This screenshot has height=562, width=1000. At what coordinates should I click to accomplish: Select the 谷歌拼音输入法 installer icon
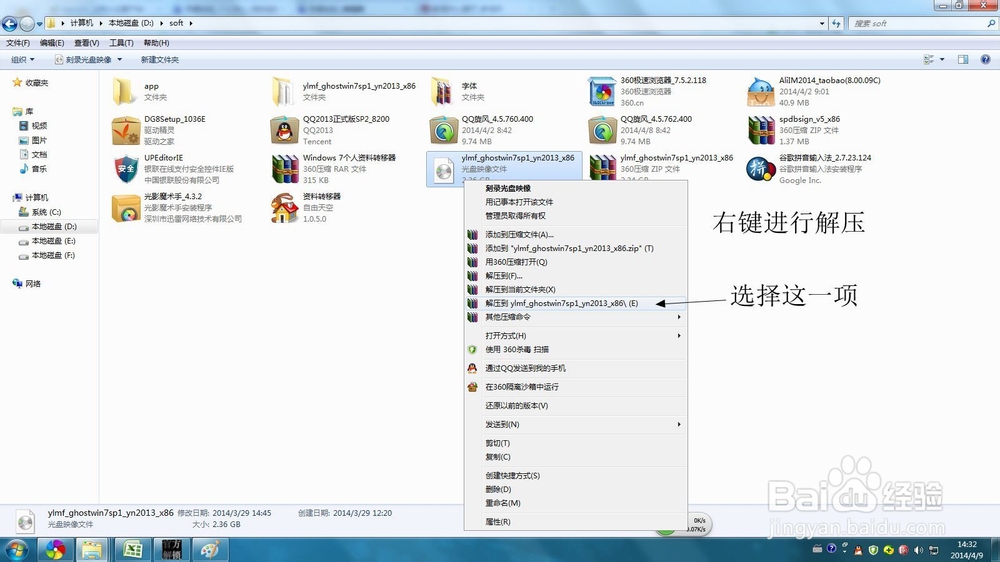[760, 169]
